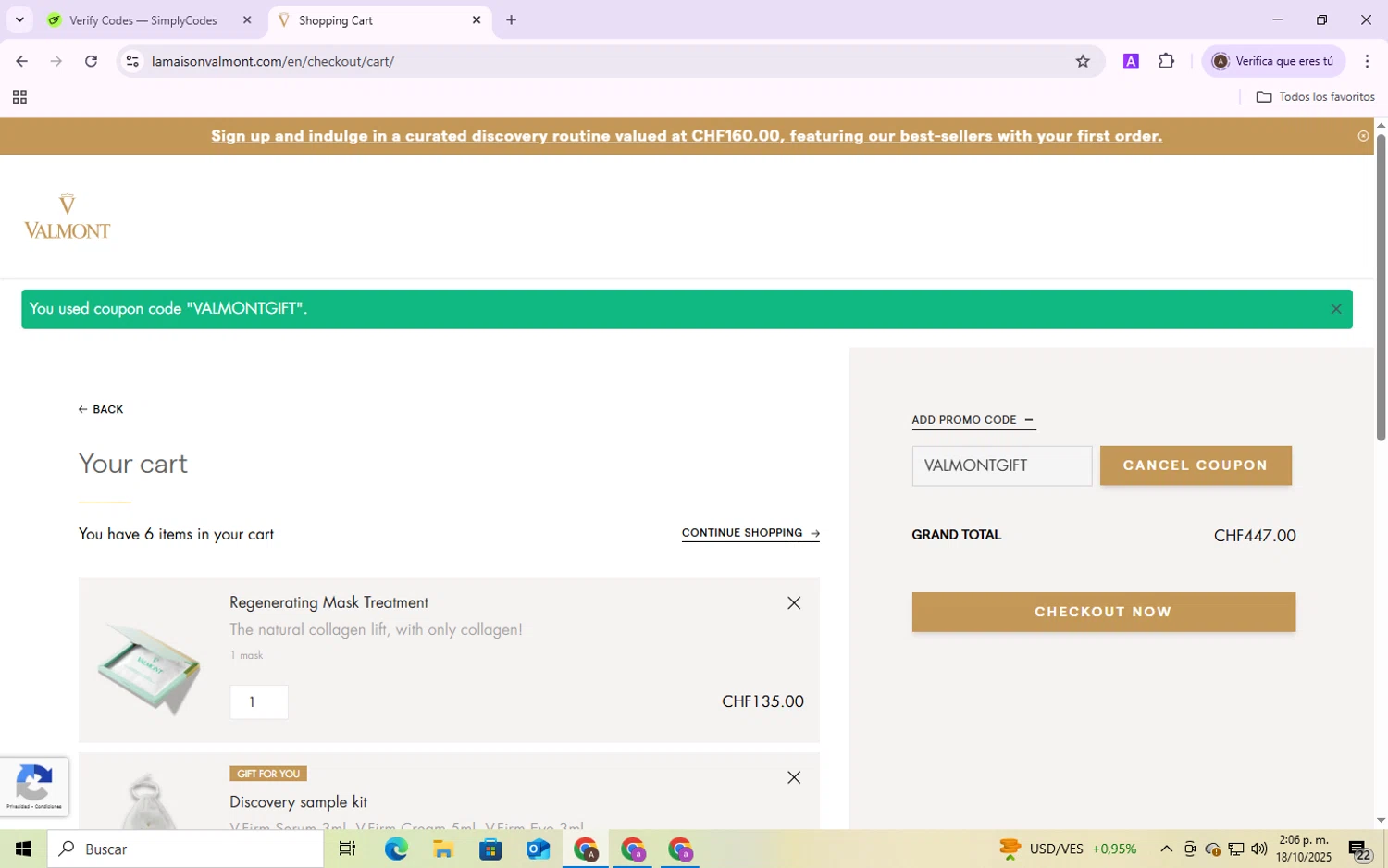Screen dimensions: 1388x868
Task: Click the page vertical scrollbar
Action: point(1381,287)
